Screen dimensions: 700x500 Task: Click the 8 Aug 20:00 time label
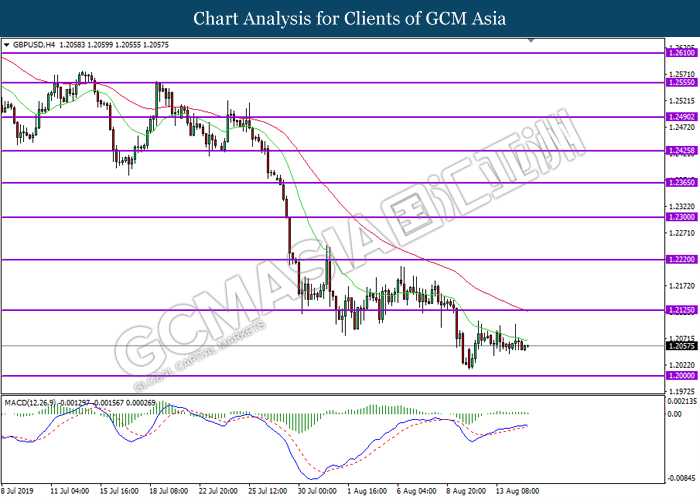(466, 491)
